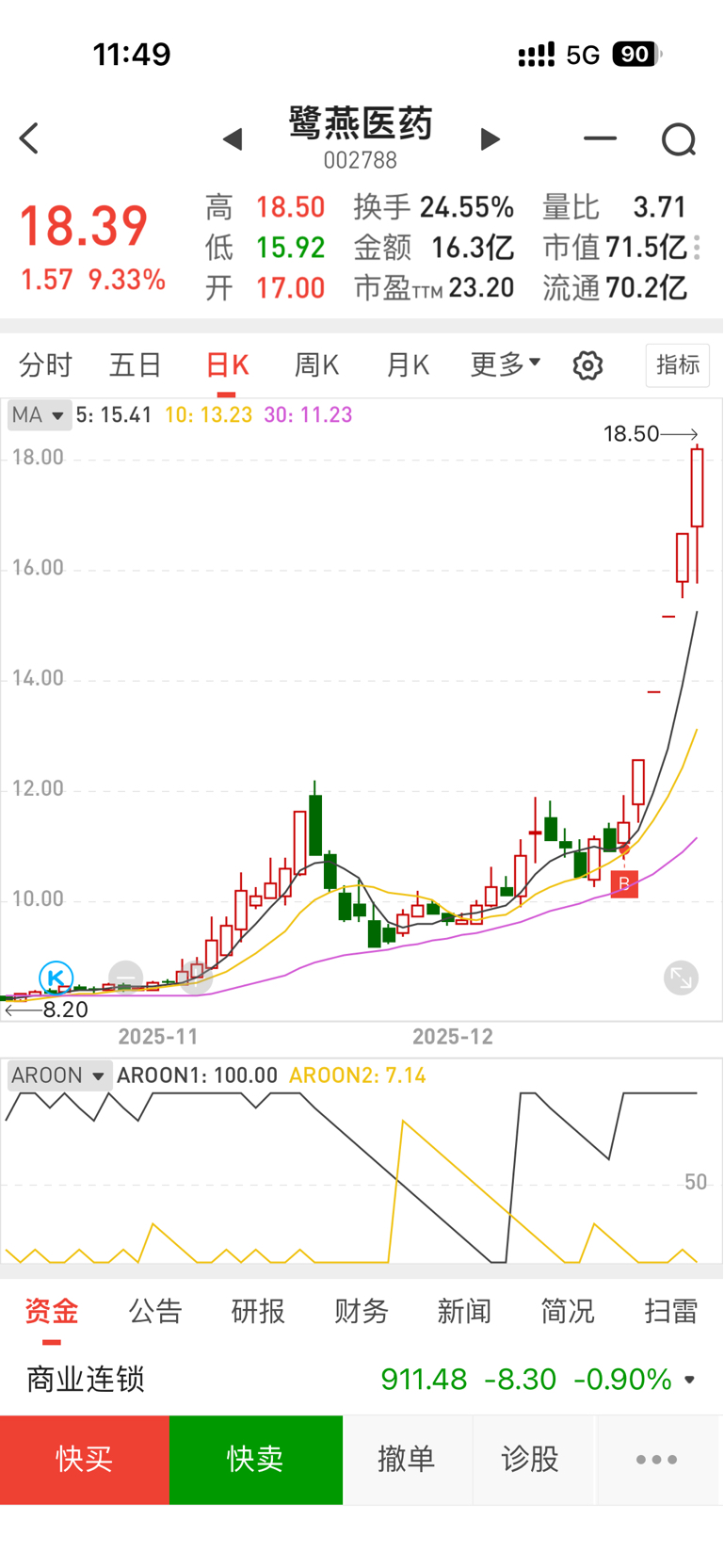Tap the current price 18.39
This screenshot has height=1568, width=724.
pyautogui.click(x=84, y=226)
